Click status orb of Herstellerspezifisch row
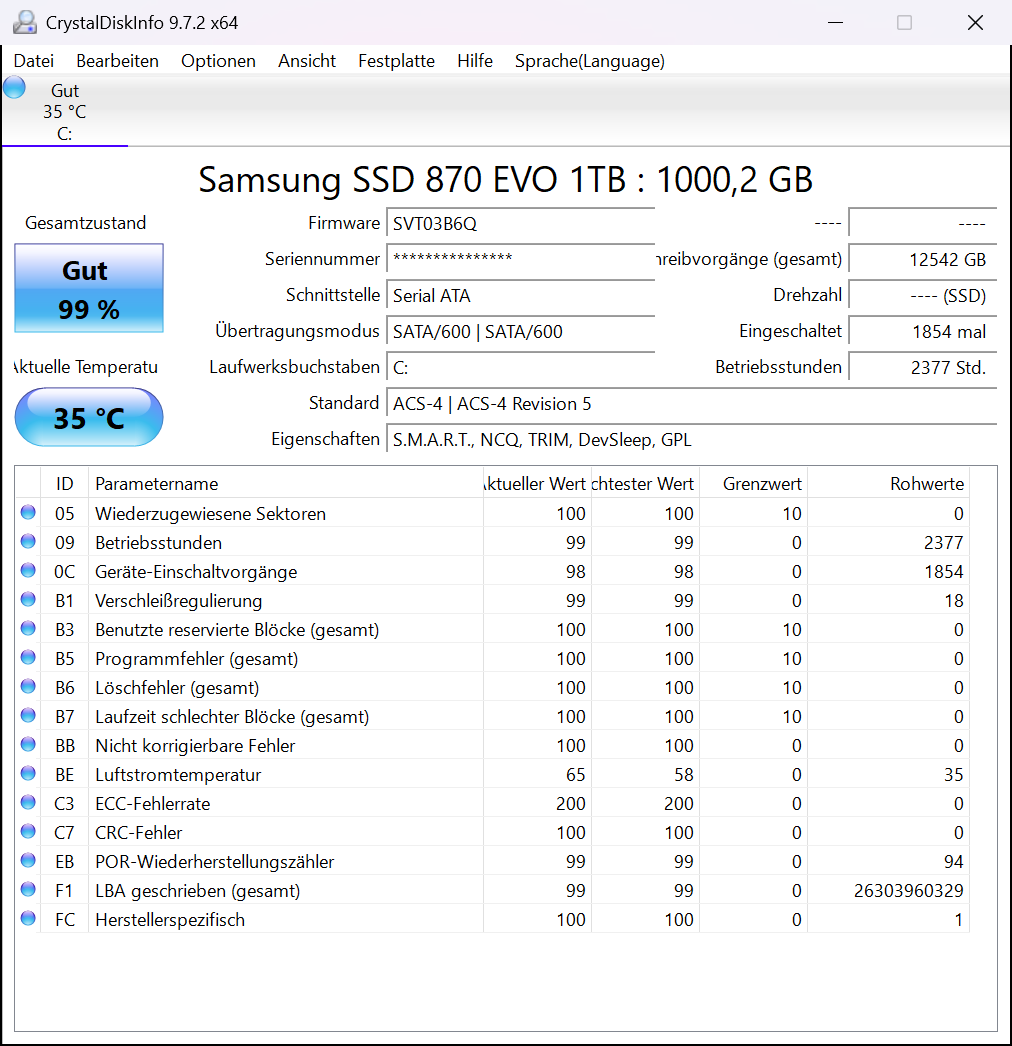 click(28, 918)
